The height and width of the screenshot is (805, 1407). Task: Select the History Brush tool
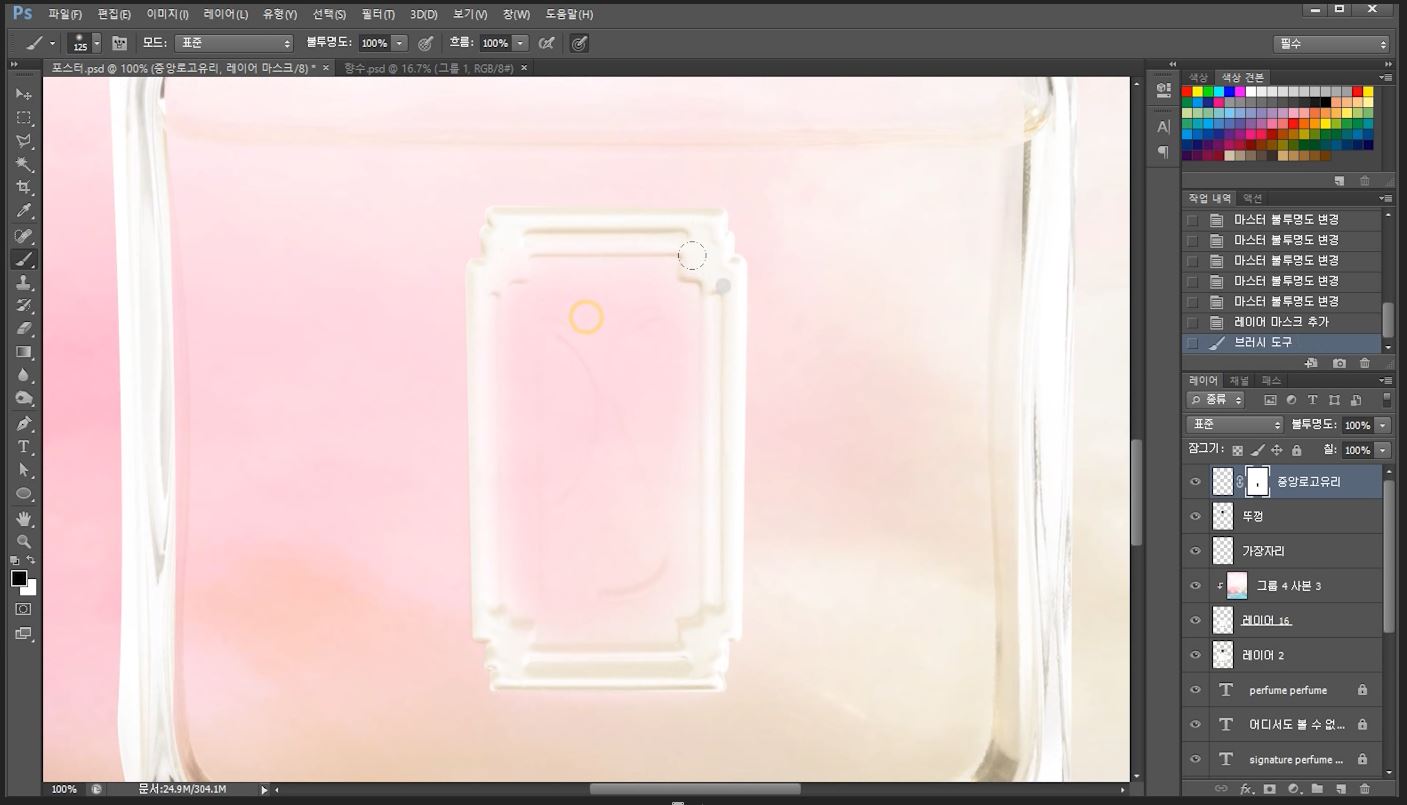coord(24,306)
